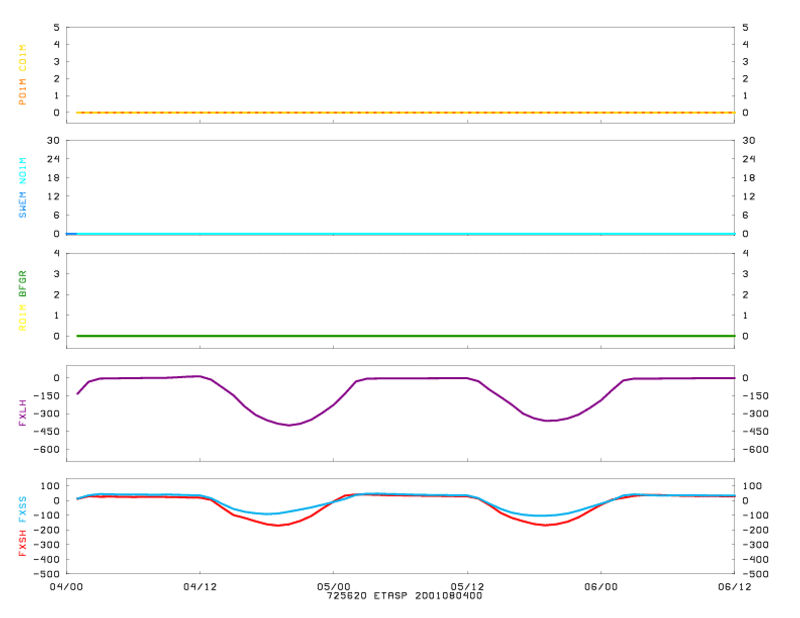Click the yellow C01M axis label
This screenshot has width=800, height=618.
22,58
